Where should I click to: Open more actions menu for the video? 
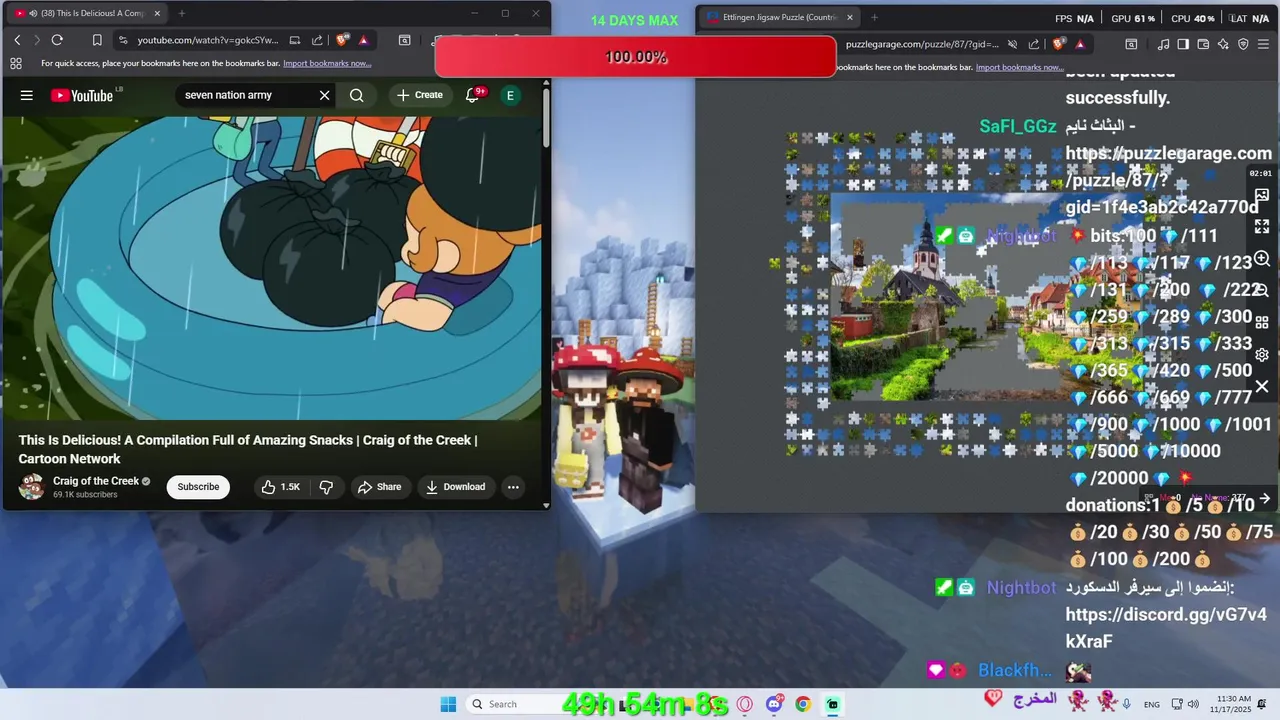[513, 487]
